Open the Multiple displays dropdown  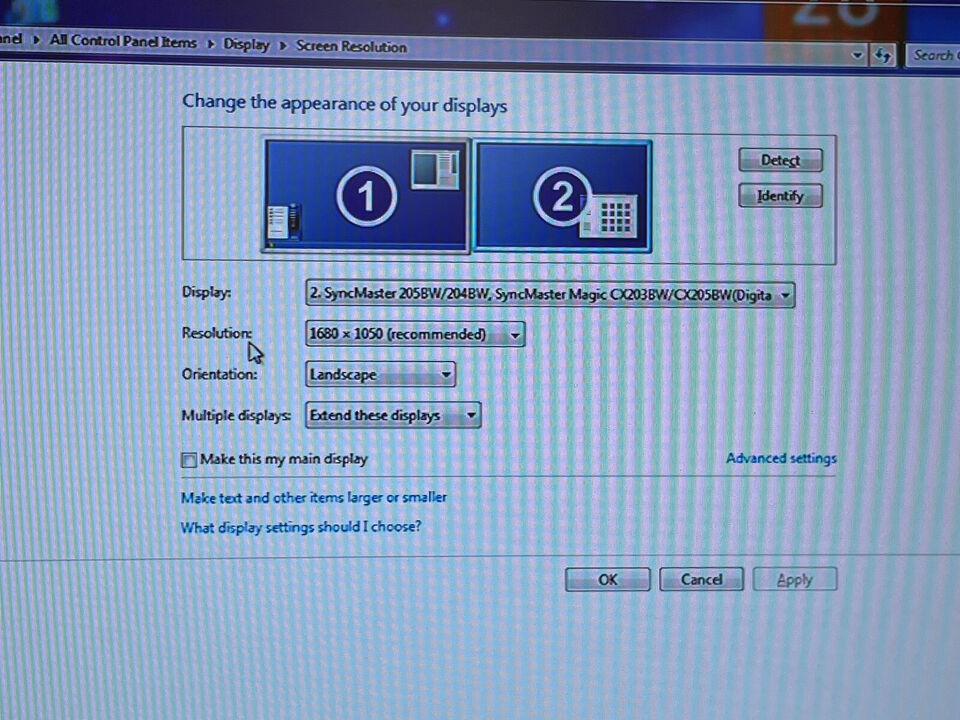(392, 415)
